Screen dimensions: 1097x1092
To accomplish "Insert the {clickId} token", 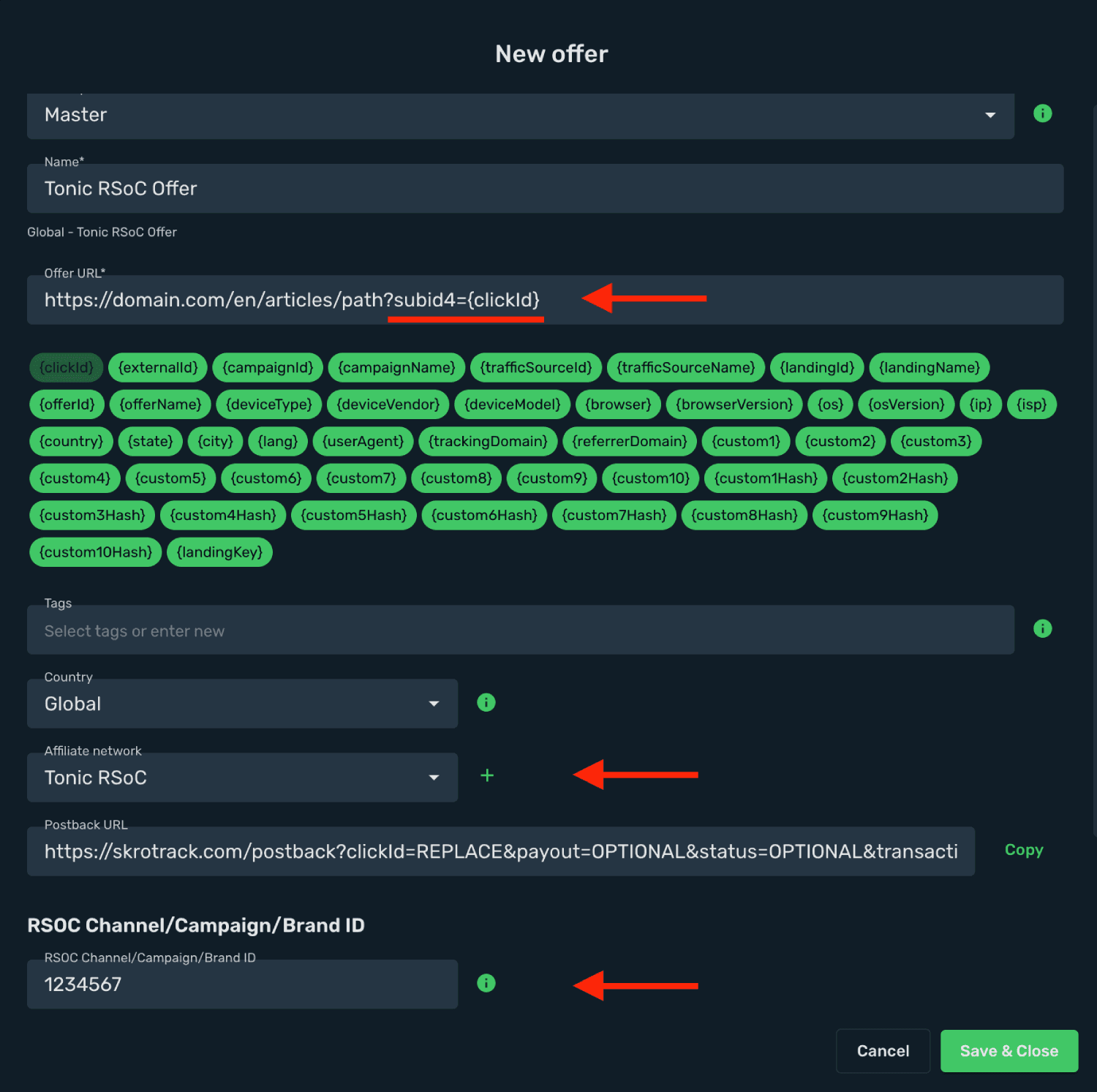I will pos(67,367).
